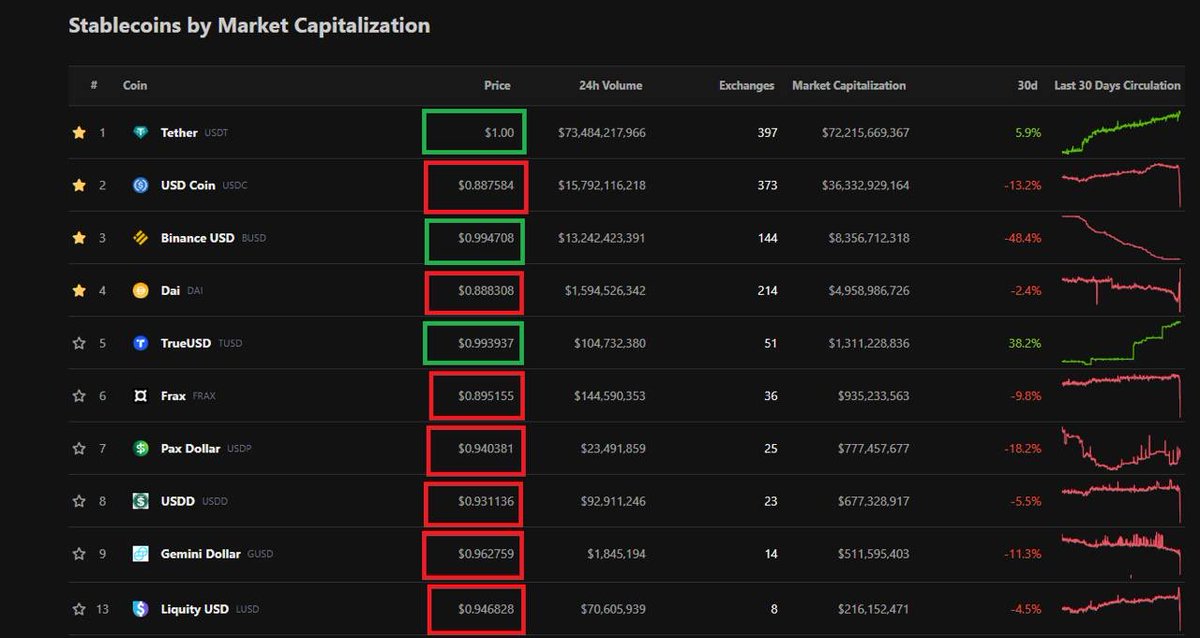Click Liquity USD price $0.946828
This screenshot has height=638, width=1200.
486,609
